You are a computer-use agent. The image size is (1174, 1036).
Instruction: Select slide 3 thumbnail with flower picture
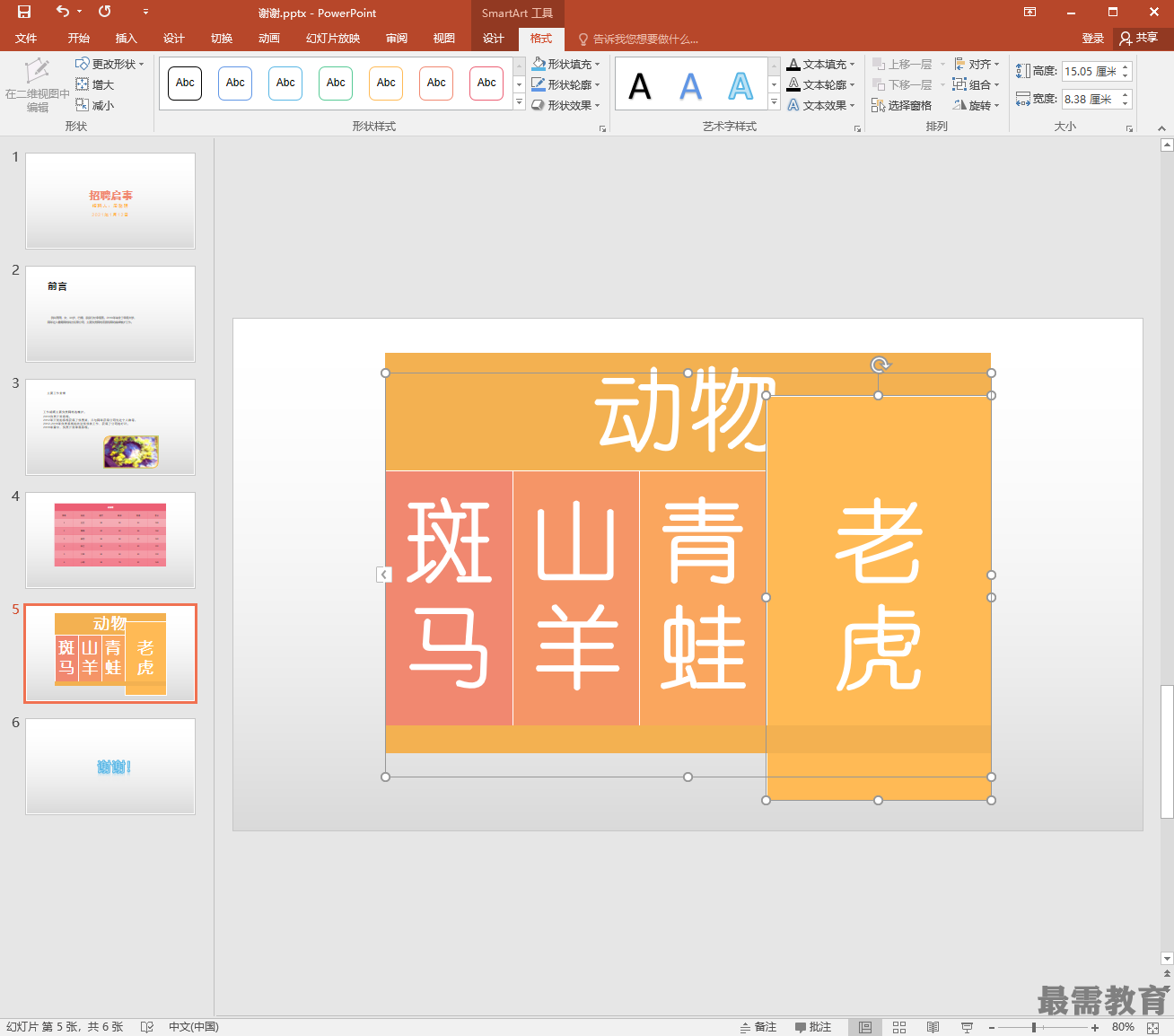pos(110,426)
